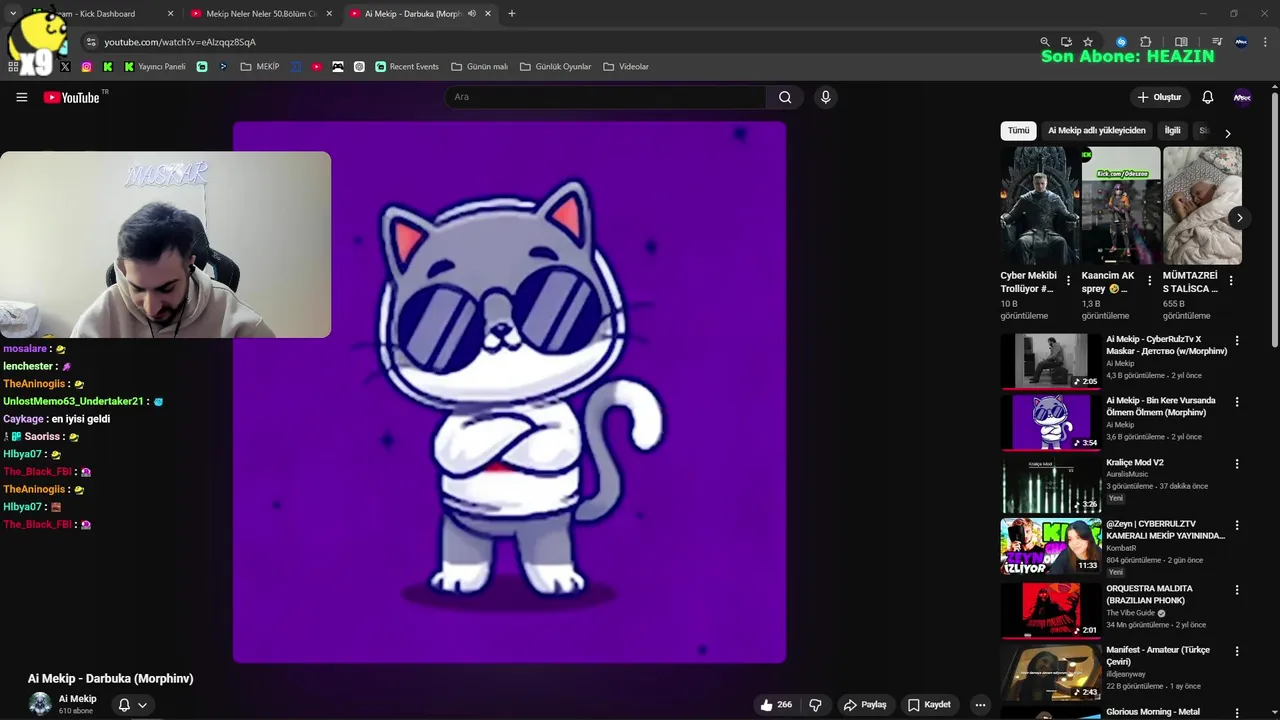Open subscription notification bell dropdown
Image resolution: width=1280 pixels, height=720 pixels.
click(132, 705)
